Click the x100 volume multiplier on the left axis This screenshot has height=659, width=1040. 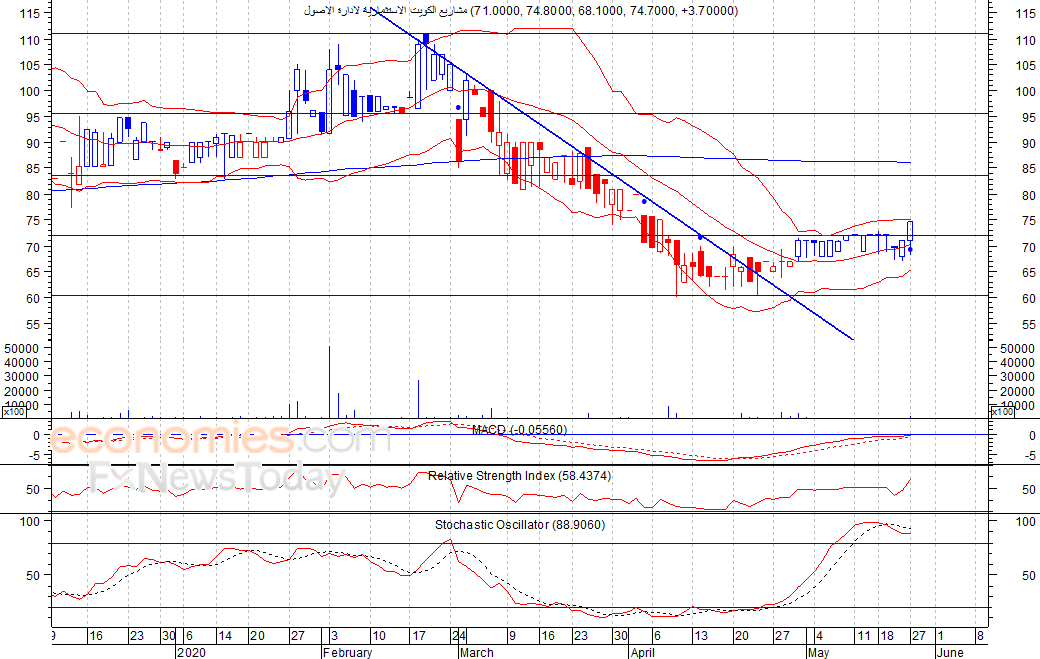14,412
